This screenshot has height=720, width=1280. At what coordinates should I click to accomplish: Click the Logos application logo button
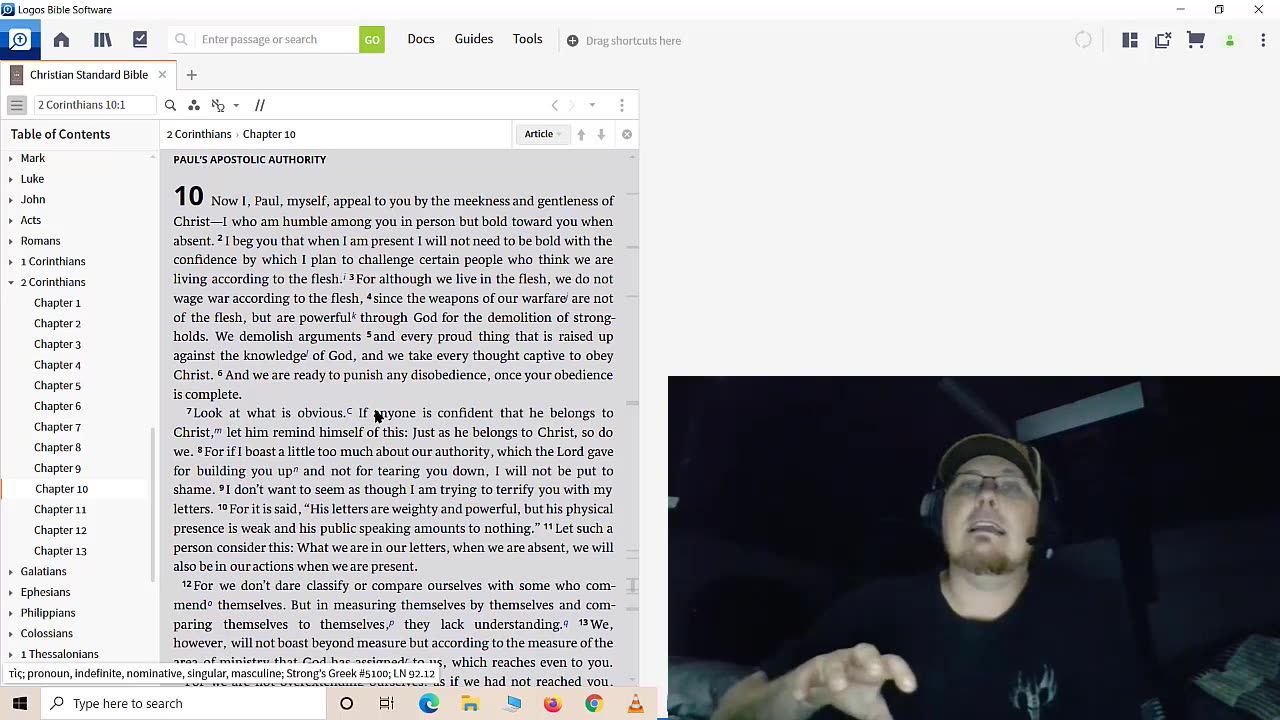coord(19,40)
